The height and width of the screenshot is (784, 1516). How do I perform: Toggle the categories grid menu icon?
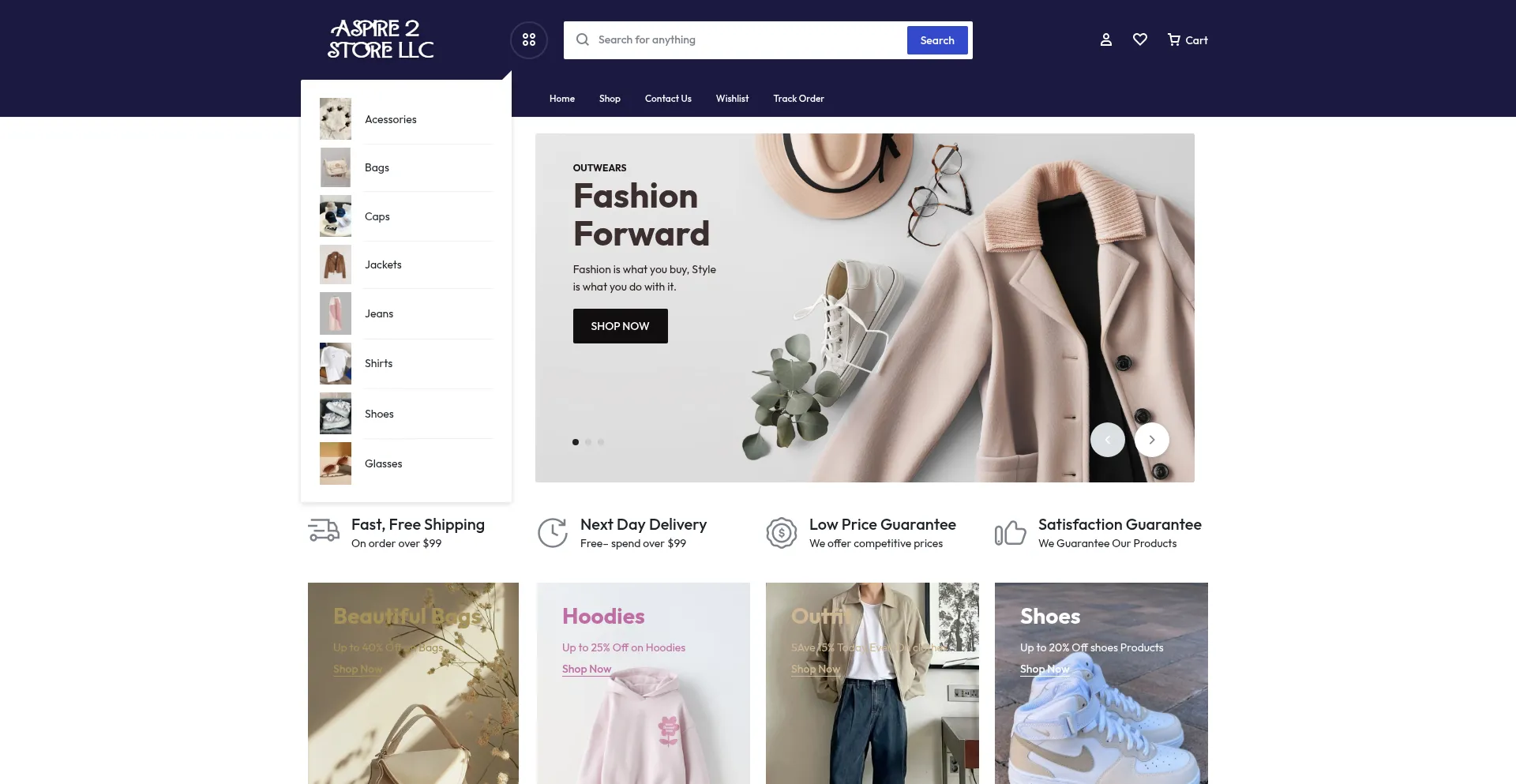(x=529, y=39)
